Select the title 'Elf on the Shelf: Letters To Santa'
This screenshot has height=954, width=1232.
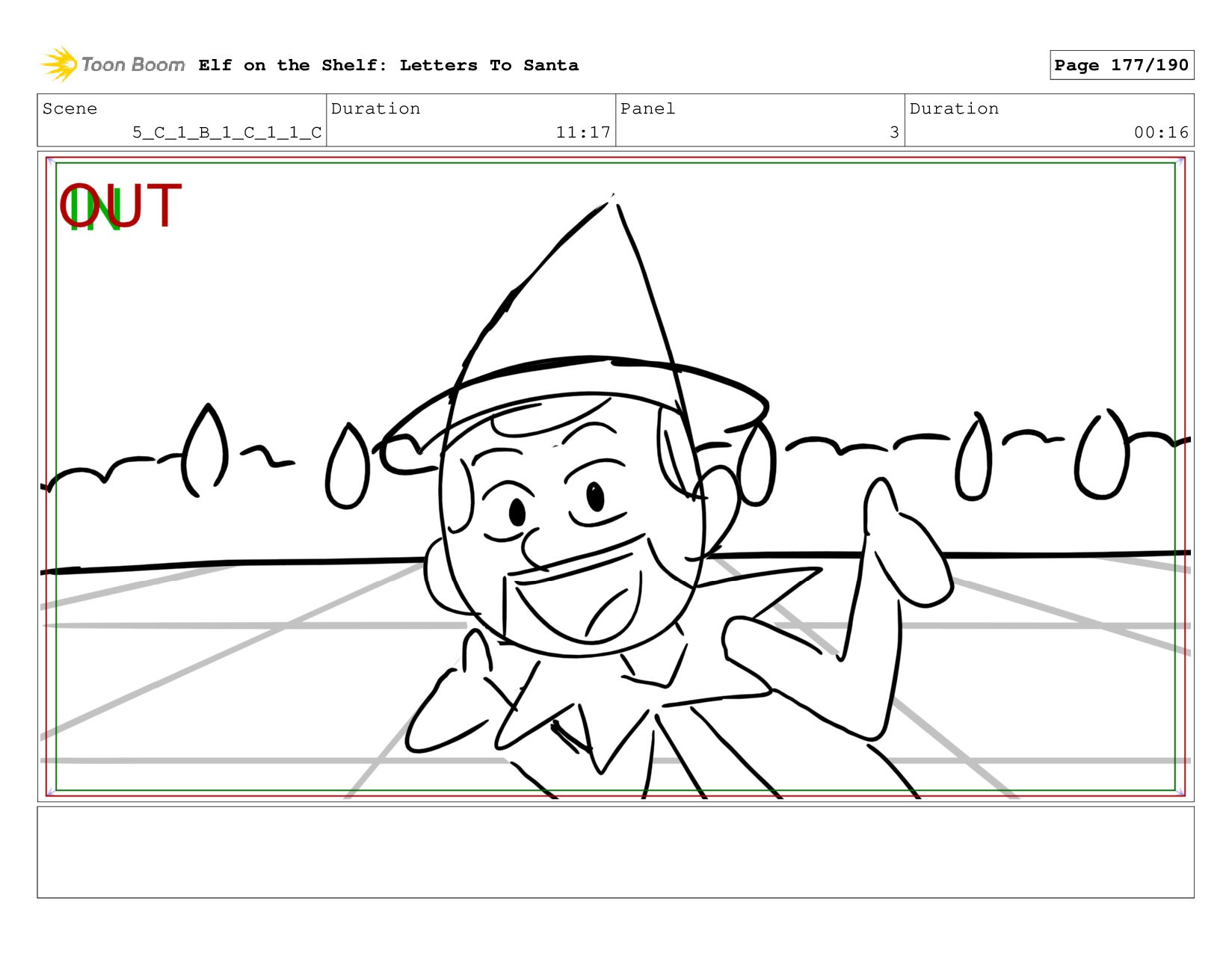[x=388, y=65]
